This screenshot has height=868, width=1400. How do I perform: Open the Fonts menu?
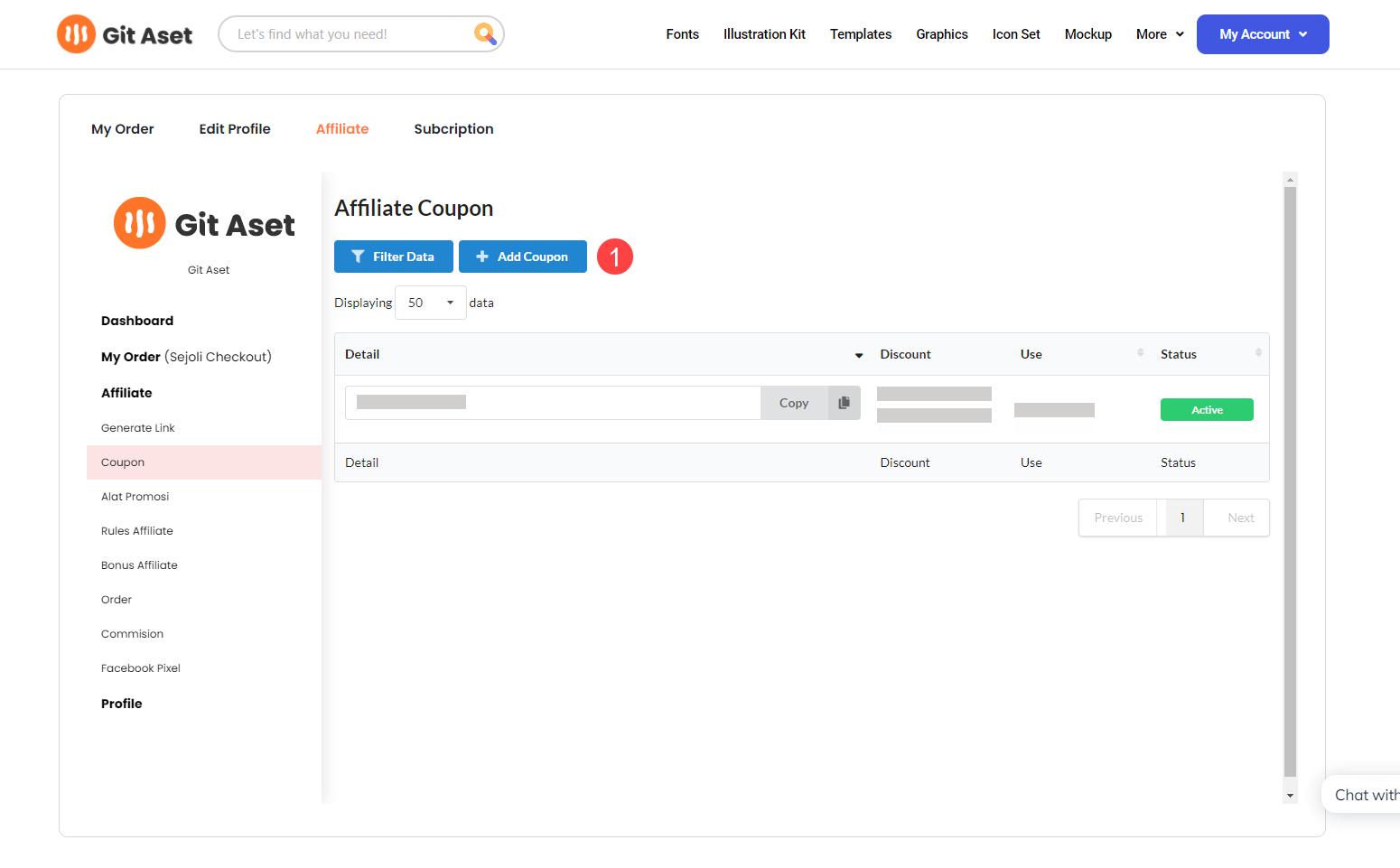682,34
